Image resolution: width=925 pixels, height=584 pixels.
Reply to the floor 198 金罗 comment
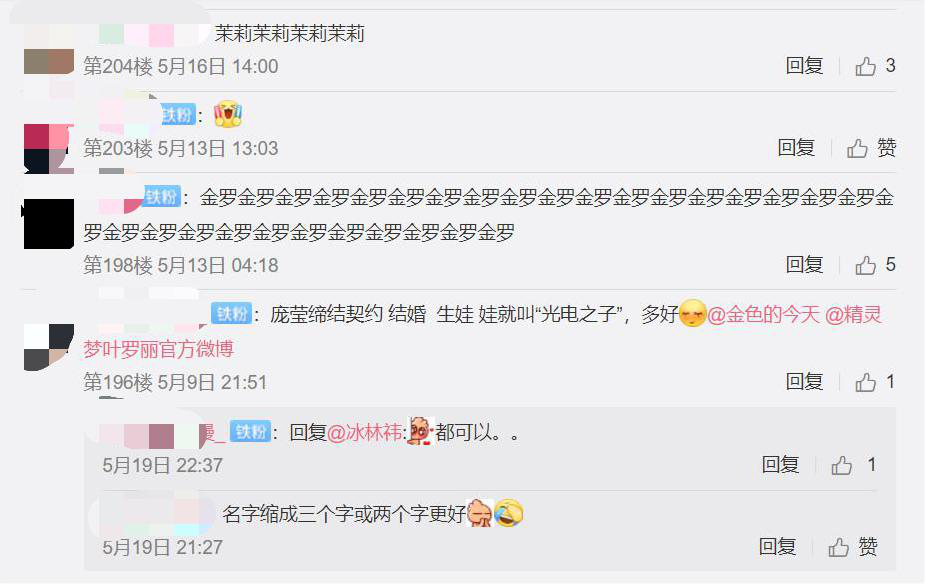(804, 264)
